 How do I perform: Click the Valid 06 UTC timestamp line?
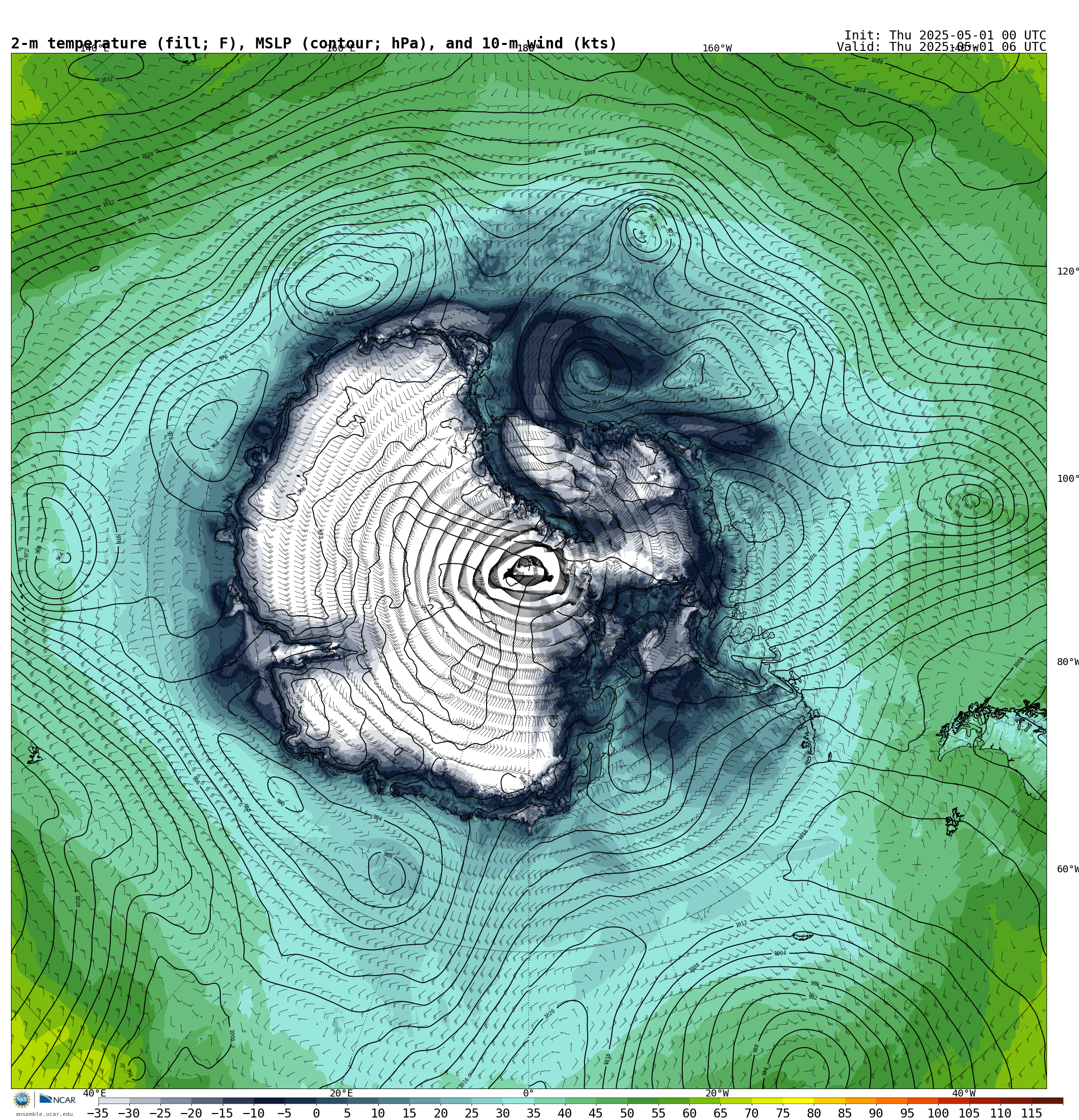[x=941, y=47]
